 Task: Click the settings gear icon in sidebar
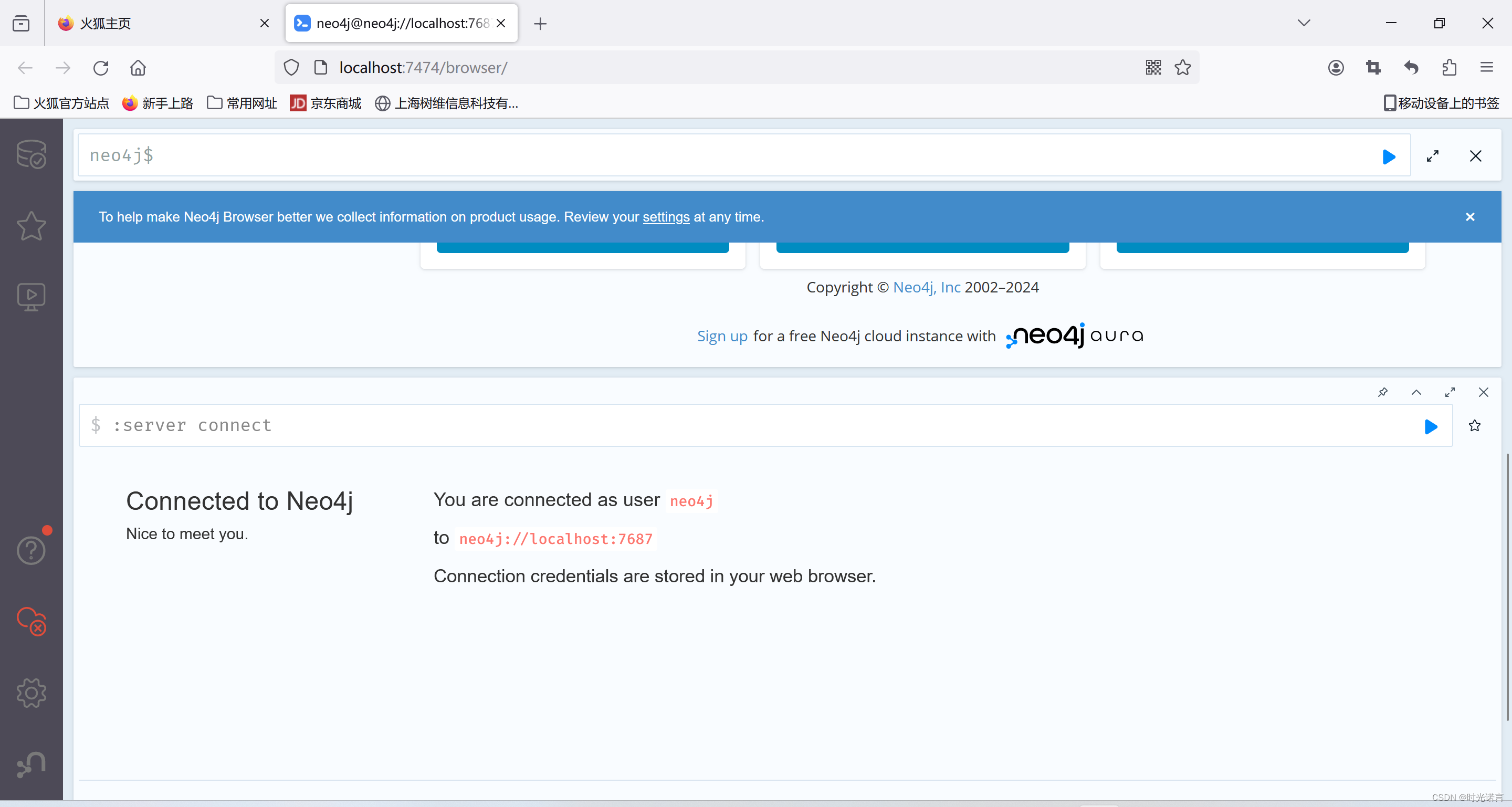coord(31,693)
